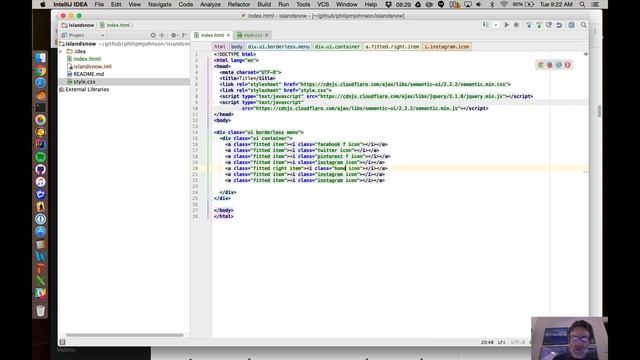640x360 pixels.
Task: Click the UTF-8 encoding in status bar
Action: (518, 342)
